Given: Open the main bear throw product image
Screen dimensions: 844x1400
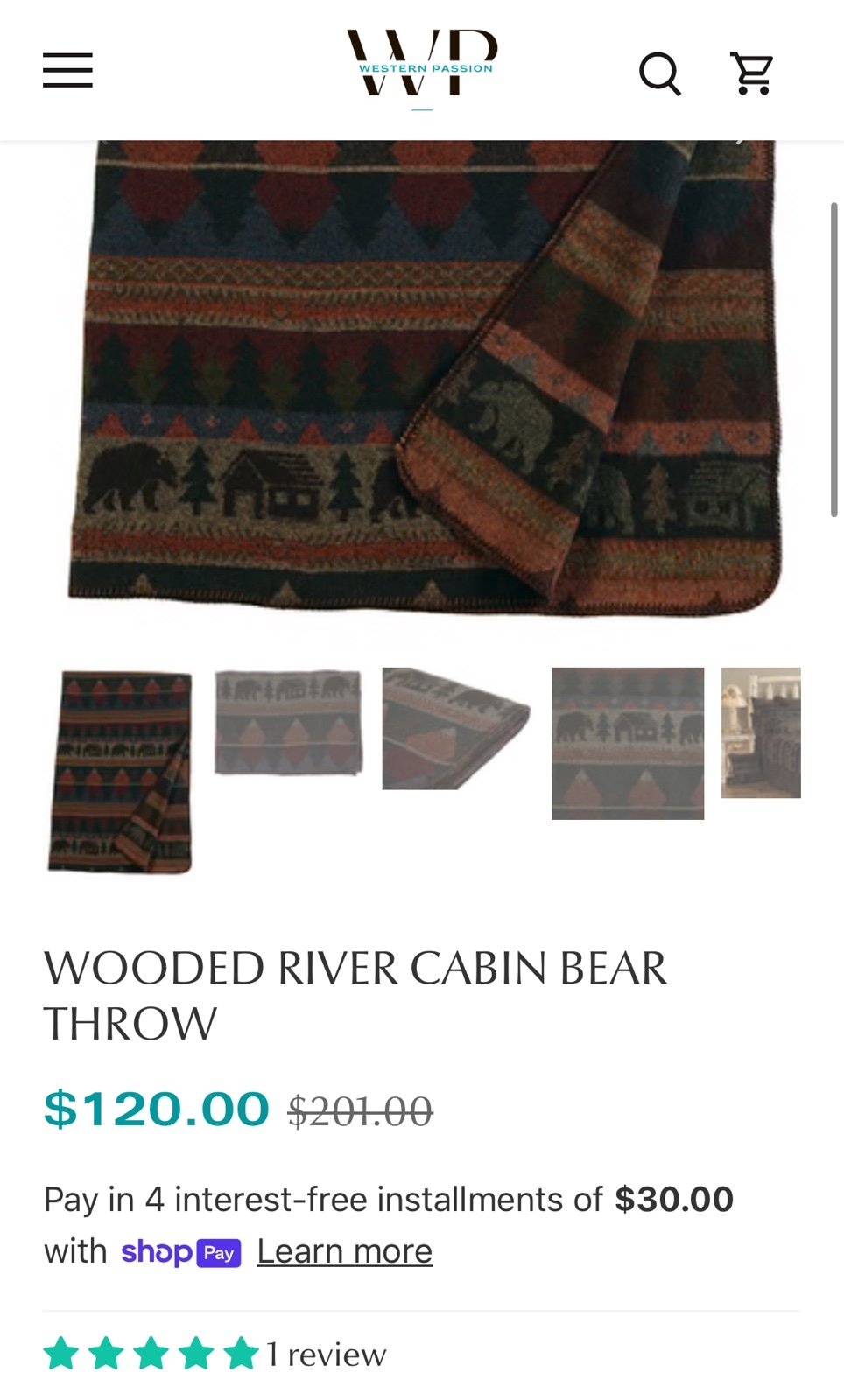Looking at the screenshot, I should [x=422, y=378].
